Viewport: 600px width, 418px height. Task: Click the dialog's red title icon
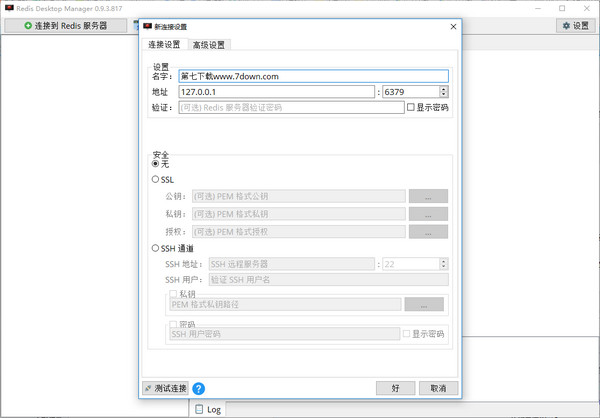pyautogui.click(x=148, y=26)
